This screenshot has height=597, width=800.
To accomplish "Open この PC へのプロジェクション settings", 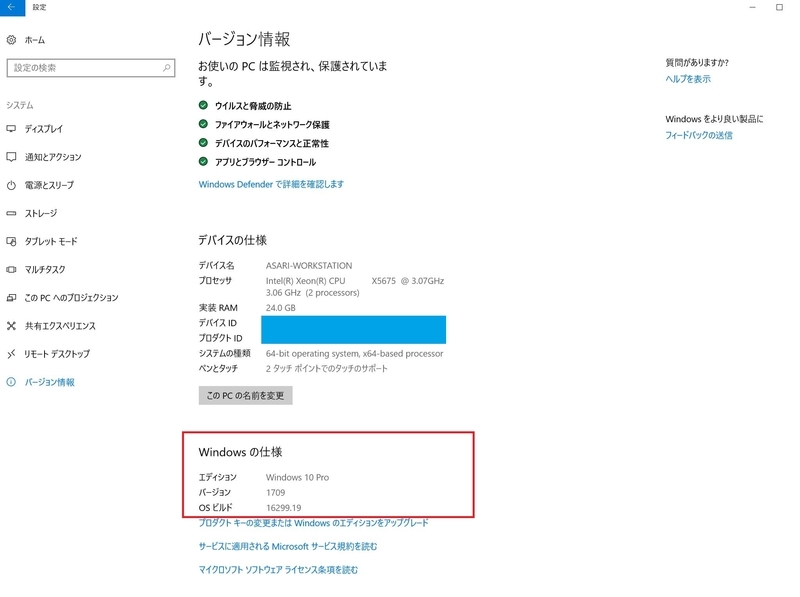I will 71,297.
